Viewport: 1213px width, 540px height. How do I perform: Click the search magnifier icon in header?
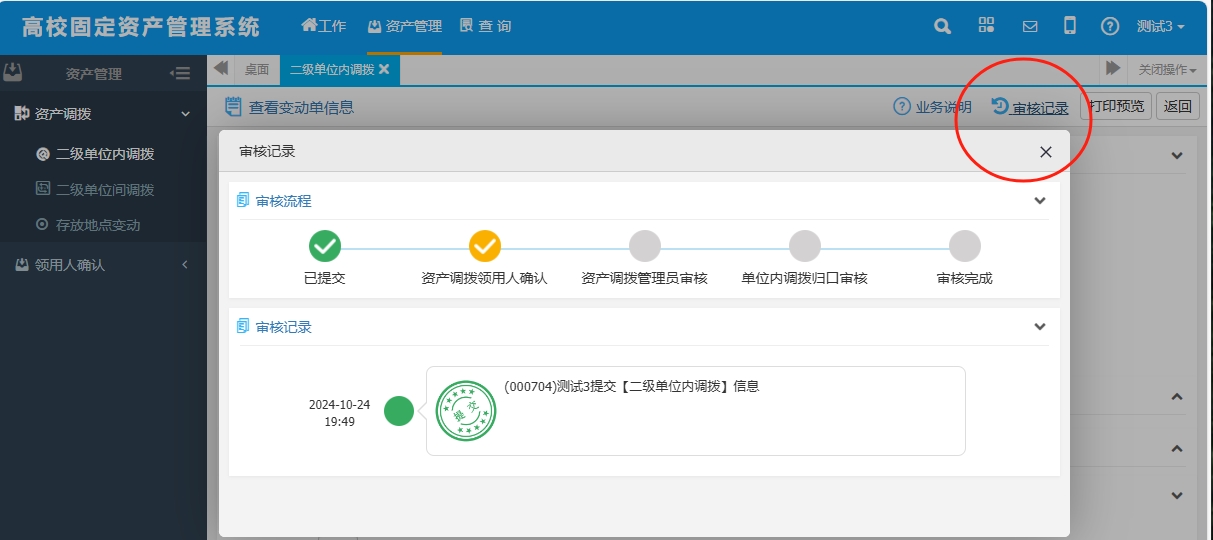[942, 27]
